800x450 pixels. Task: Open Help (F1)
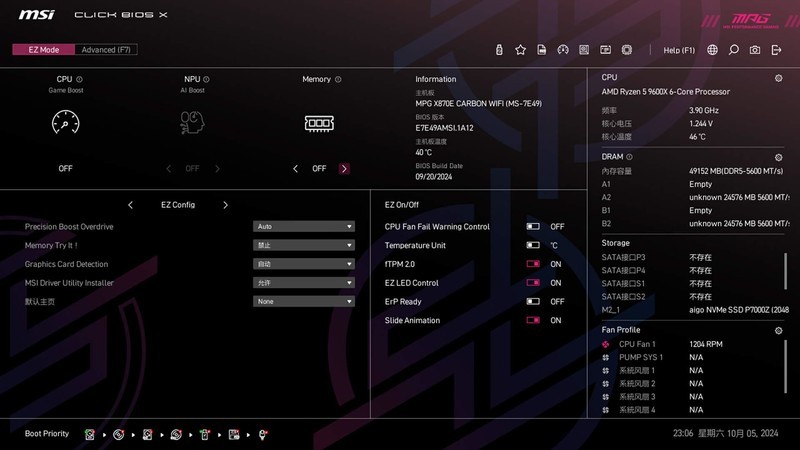679,50
